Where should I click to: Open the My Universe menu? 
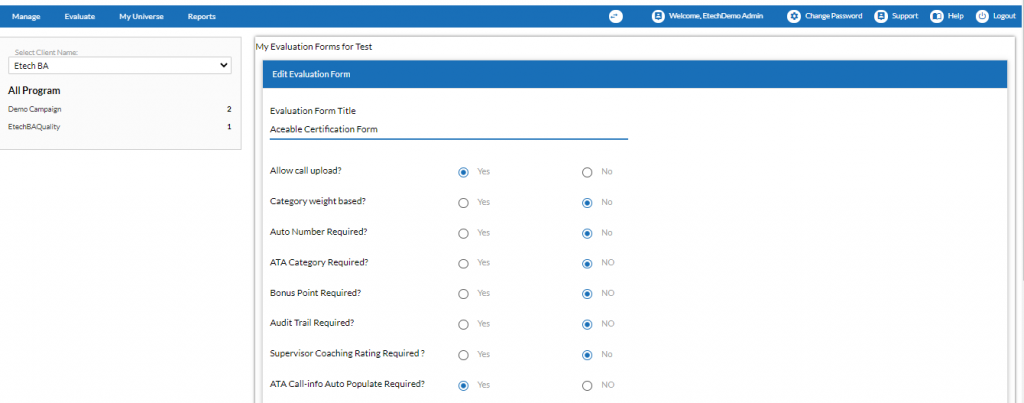[x=141, y=16]
